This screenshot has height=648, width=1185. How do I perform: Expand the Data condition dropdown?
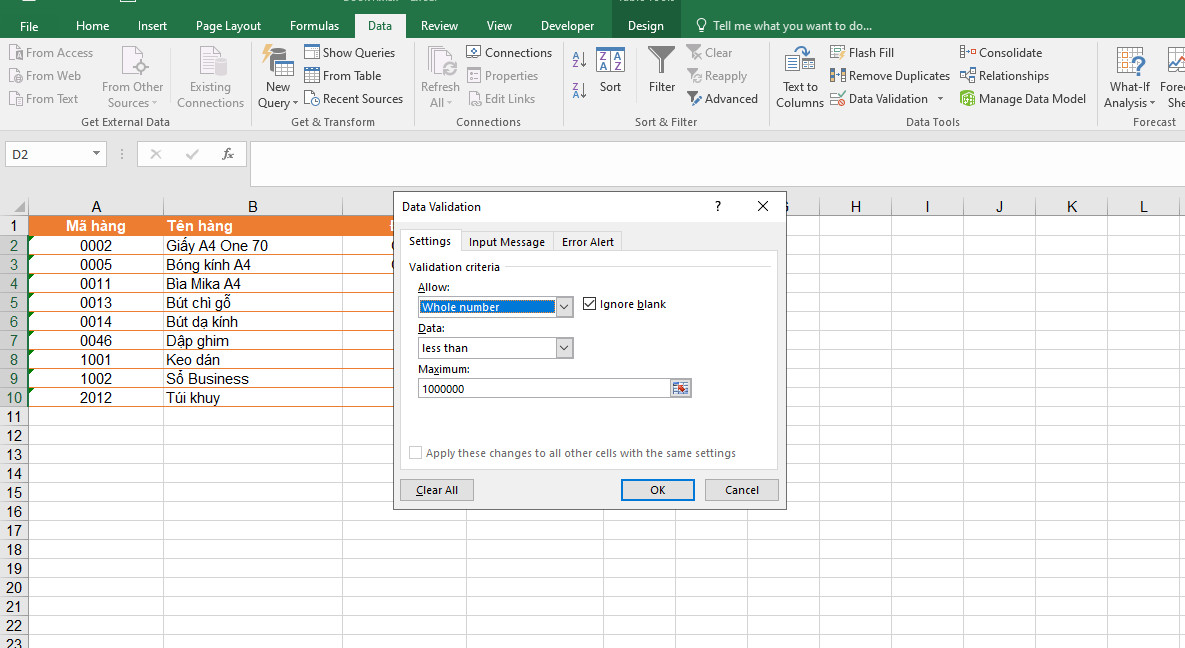[564, 348]
